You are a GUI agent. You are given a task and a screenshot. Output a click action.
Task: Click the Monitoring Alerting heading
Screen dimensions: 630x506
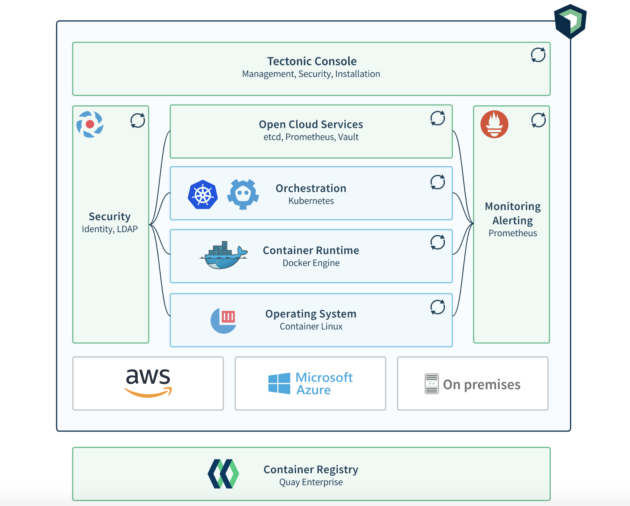coord(513,213)
